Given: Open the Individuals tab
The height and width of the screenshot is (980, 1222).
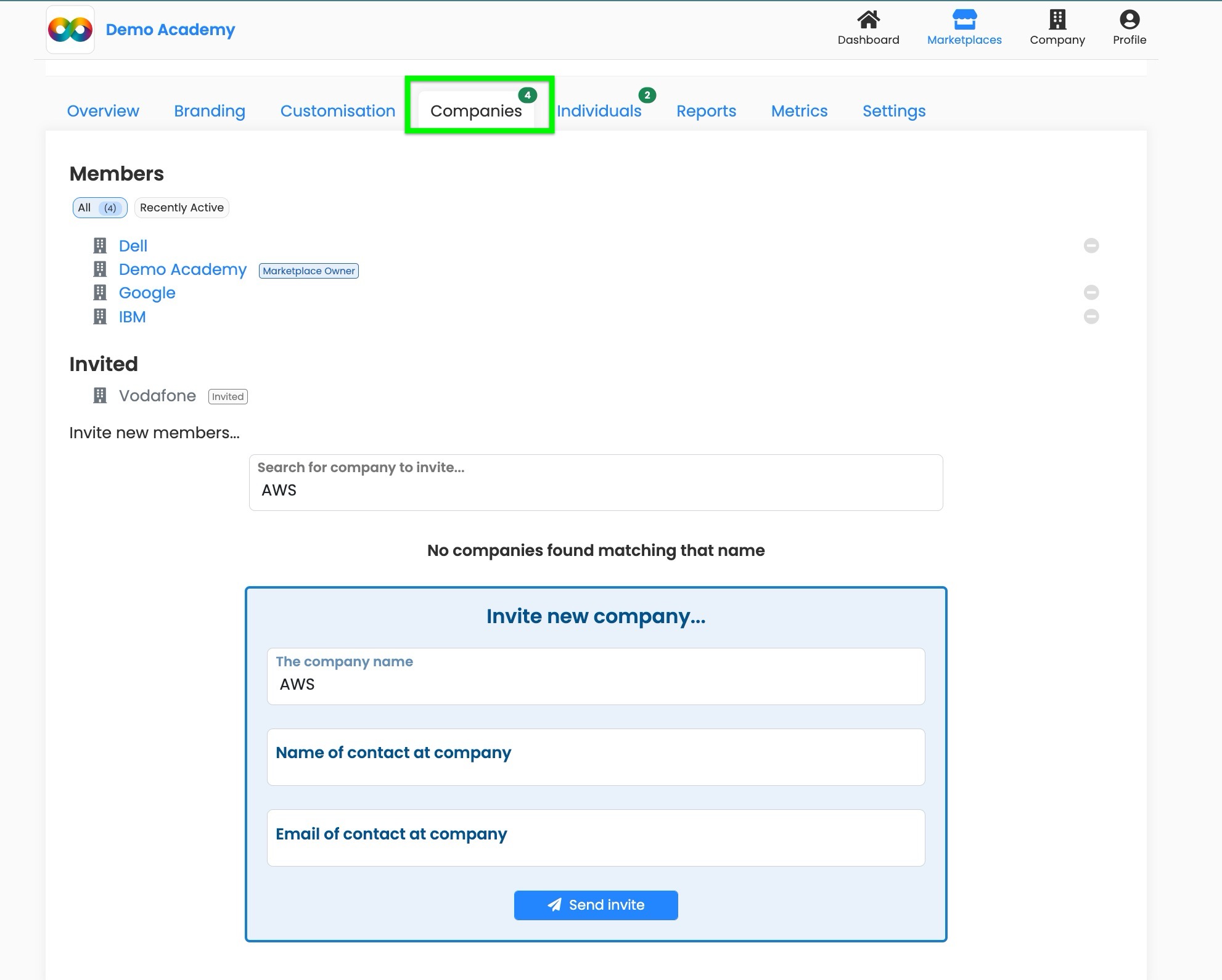Looking at the screenshot, I should click(599, 111).
